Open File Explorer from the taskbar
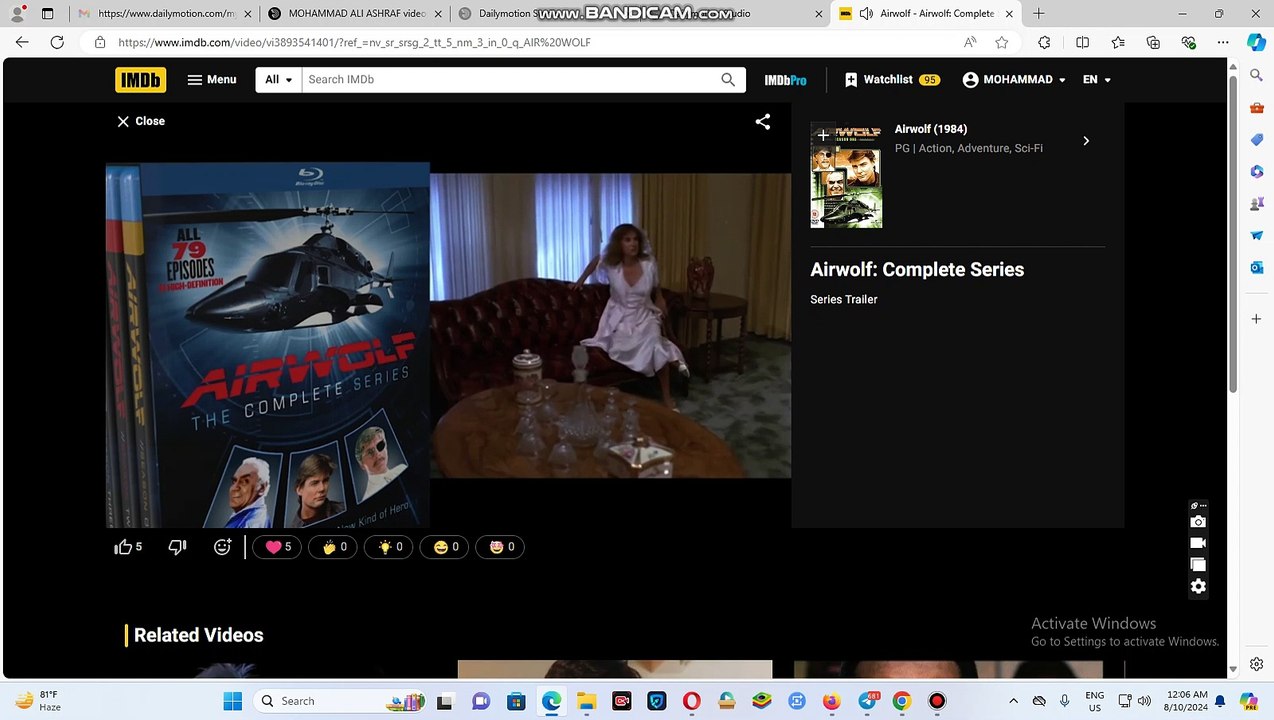 586,701
